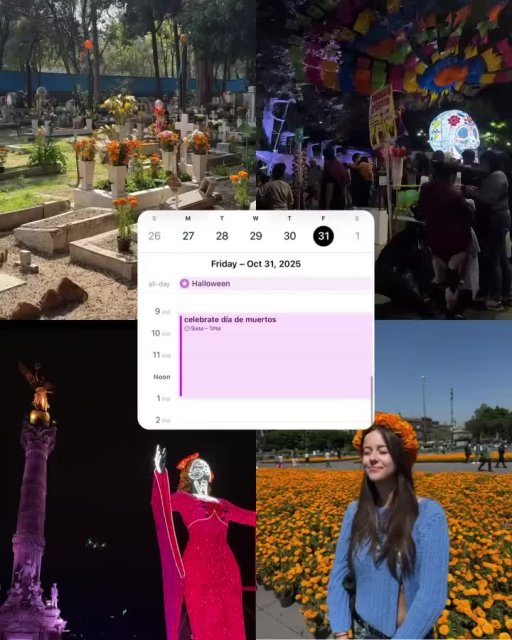Select Thursday 30 in the week strip
Image resolution: width=512 pixels, height=640 pixels.
(x=289, y=236)
